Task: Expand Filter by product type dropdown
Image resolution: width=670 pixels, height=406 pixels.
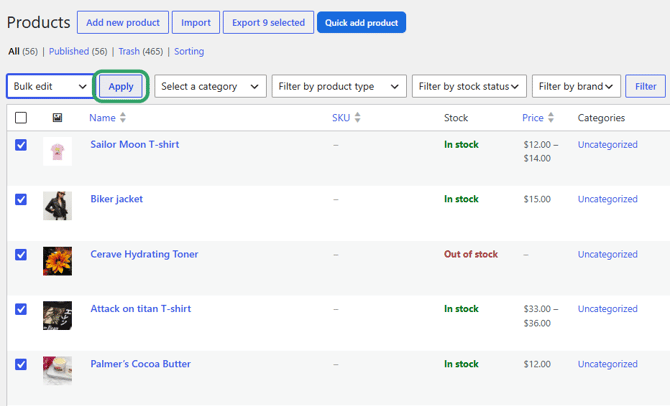Action: pos(339,86)
